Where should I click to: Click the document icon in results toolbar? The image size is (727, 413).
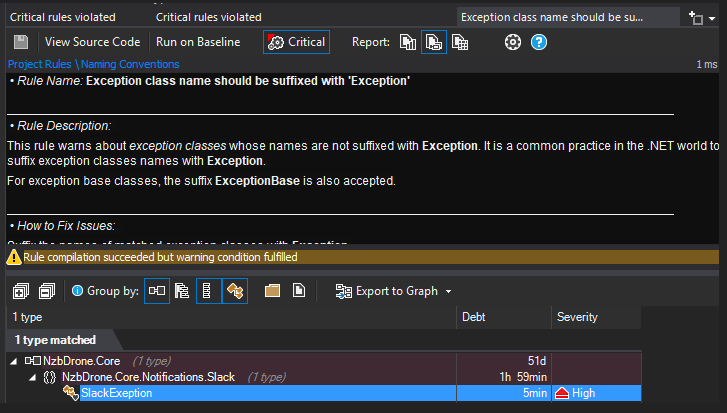coord(299,291)
